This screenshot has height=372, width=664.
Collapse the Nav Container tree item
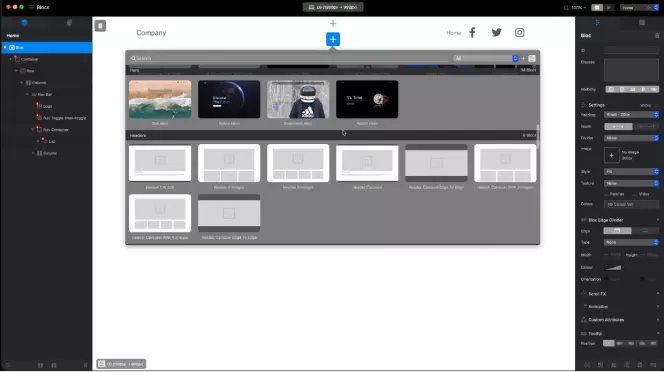point(33,130)
